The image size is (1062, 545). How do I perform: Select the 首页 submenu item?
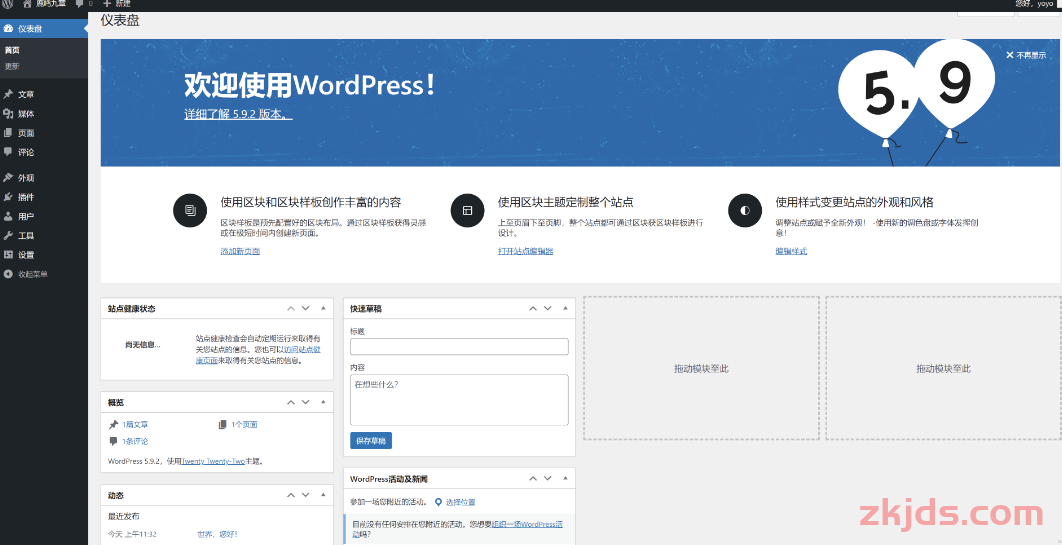click(12, 50)
